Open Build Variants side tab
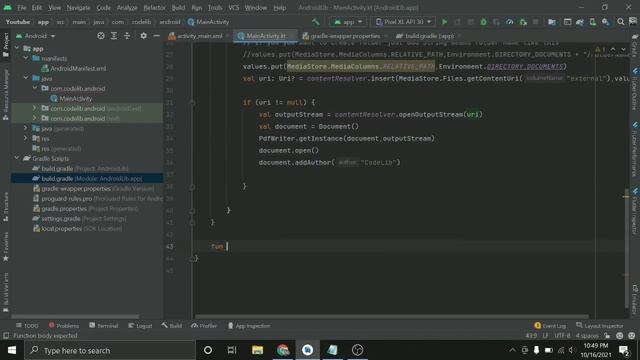Viewport: 640px width, 360px height. pos(5,292)
